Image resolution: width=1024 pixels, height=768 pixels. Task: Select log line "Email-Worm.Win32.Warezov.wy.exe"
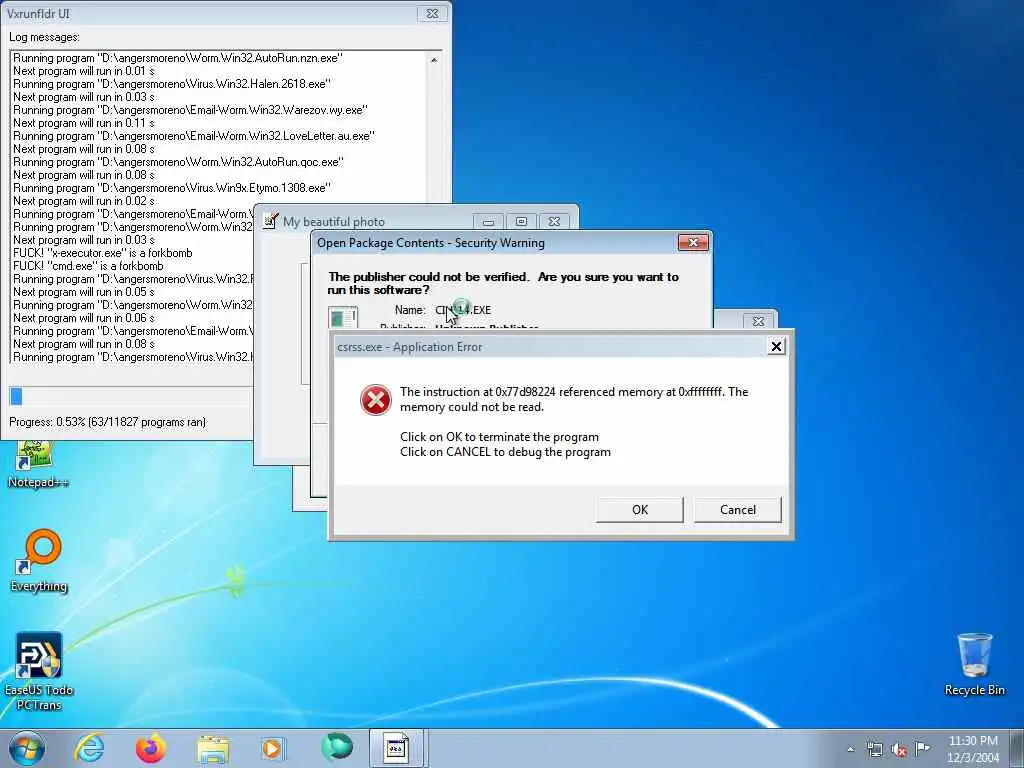pyautogui.click(x=190, y=110)
